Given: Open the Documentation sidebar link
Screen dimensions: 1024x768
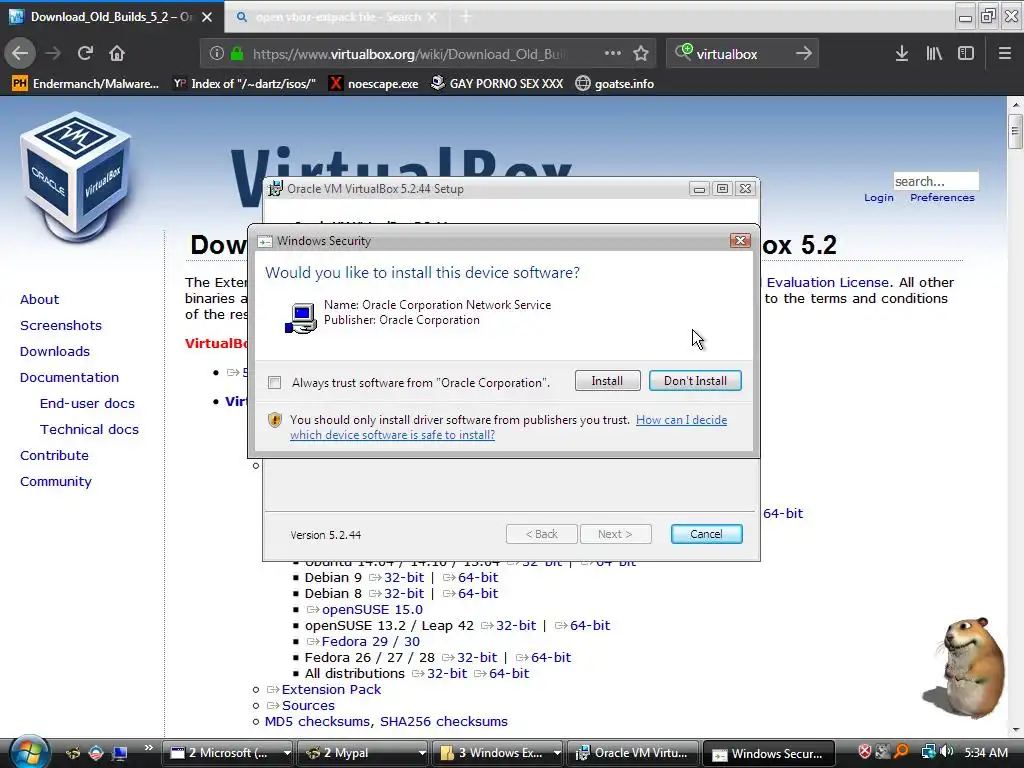Looking at the screenshot, I should pyautogui.click(x=69, y=377).
